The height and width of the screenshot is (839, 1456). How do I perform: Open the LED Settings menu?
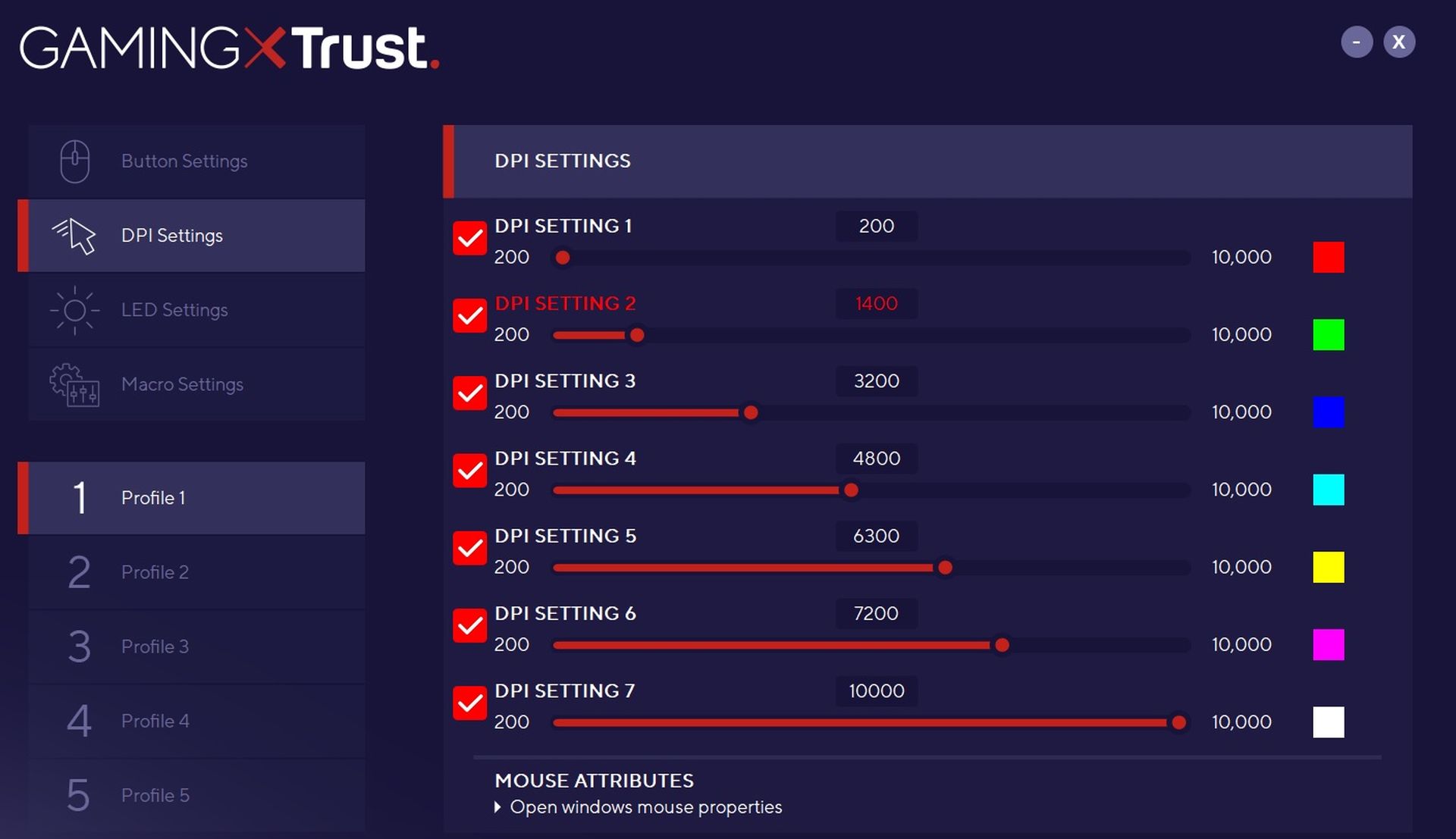point(174,310)
